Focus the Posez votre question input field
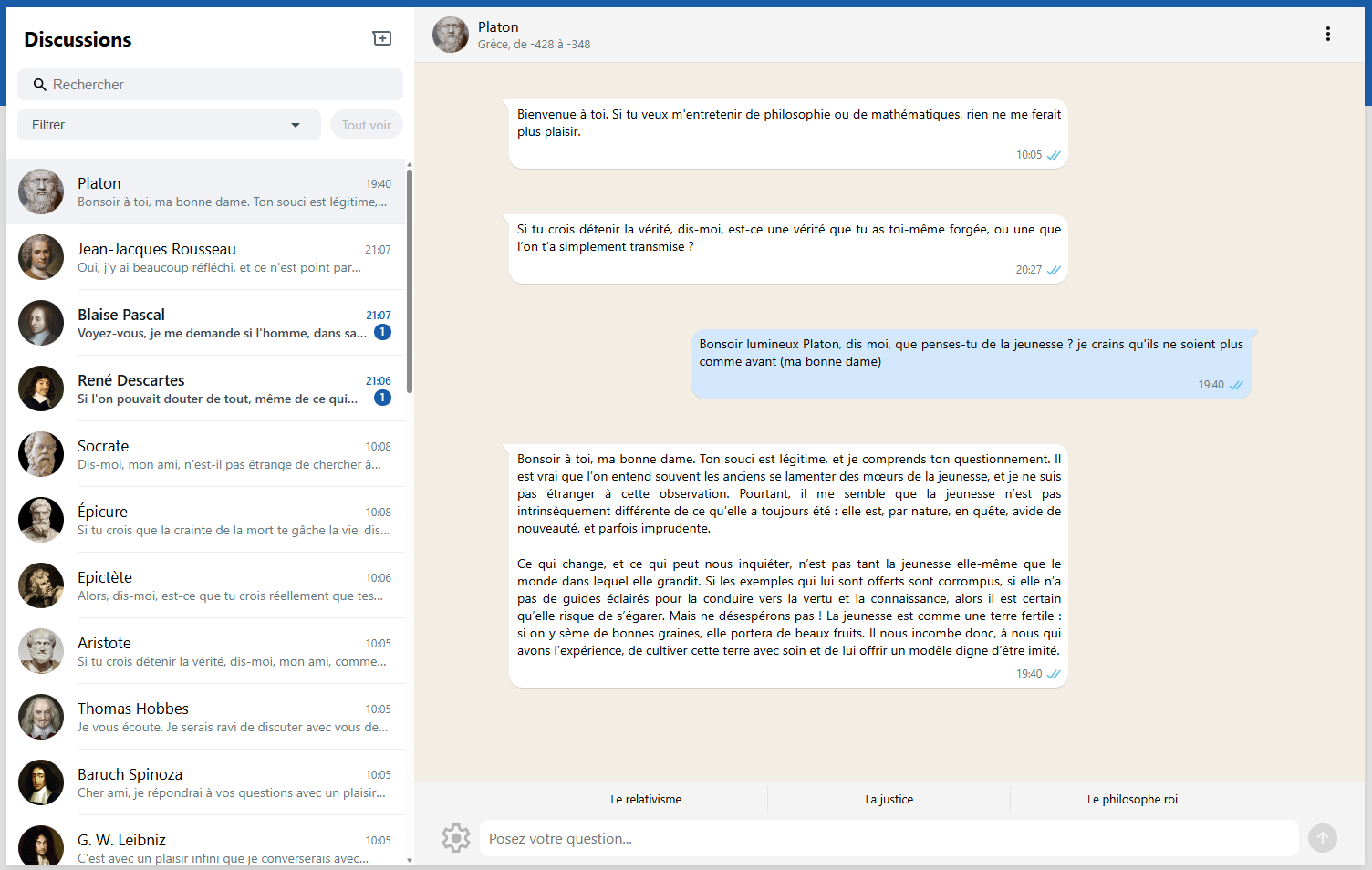The width and height of the screenshot is (1372, 870). pyautogui.click(x=889, y=839)
